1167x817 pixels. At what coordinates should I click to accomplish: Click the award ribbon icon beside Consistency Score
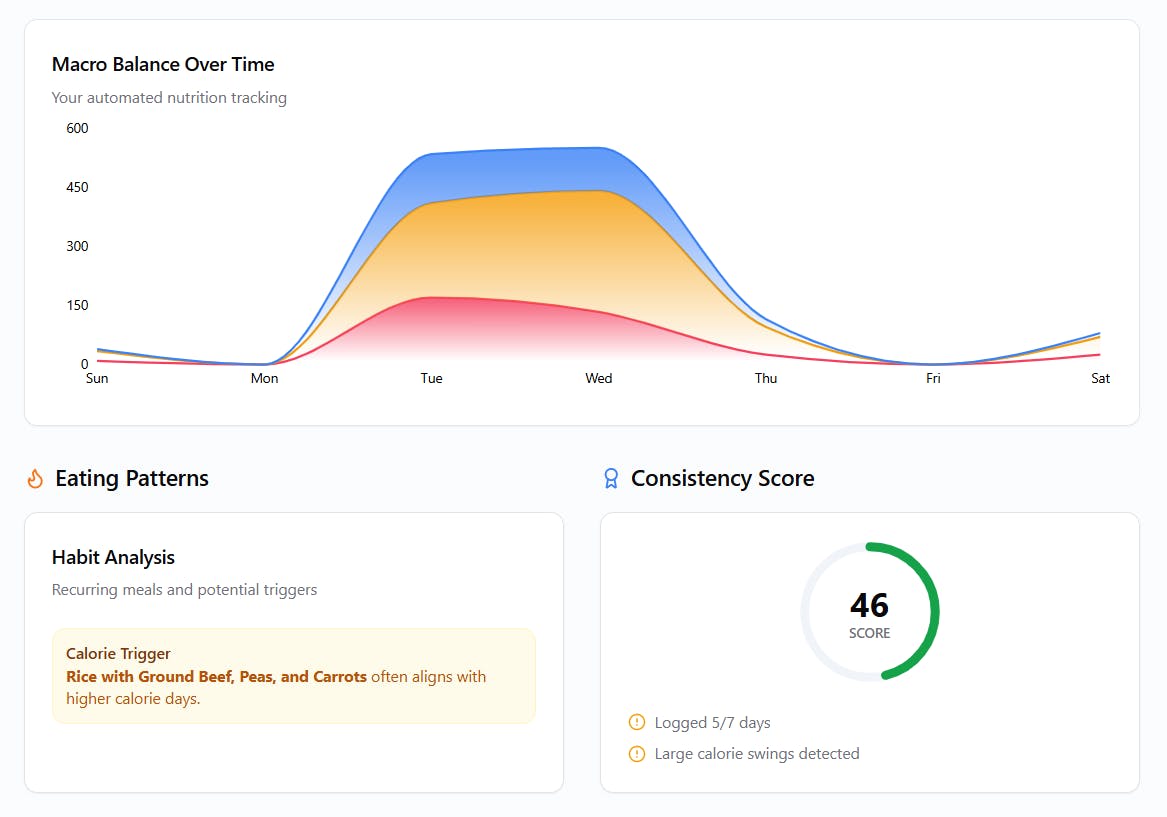(x=611, y=478)
